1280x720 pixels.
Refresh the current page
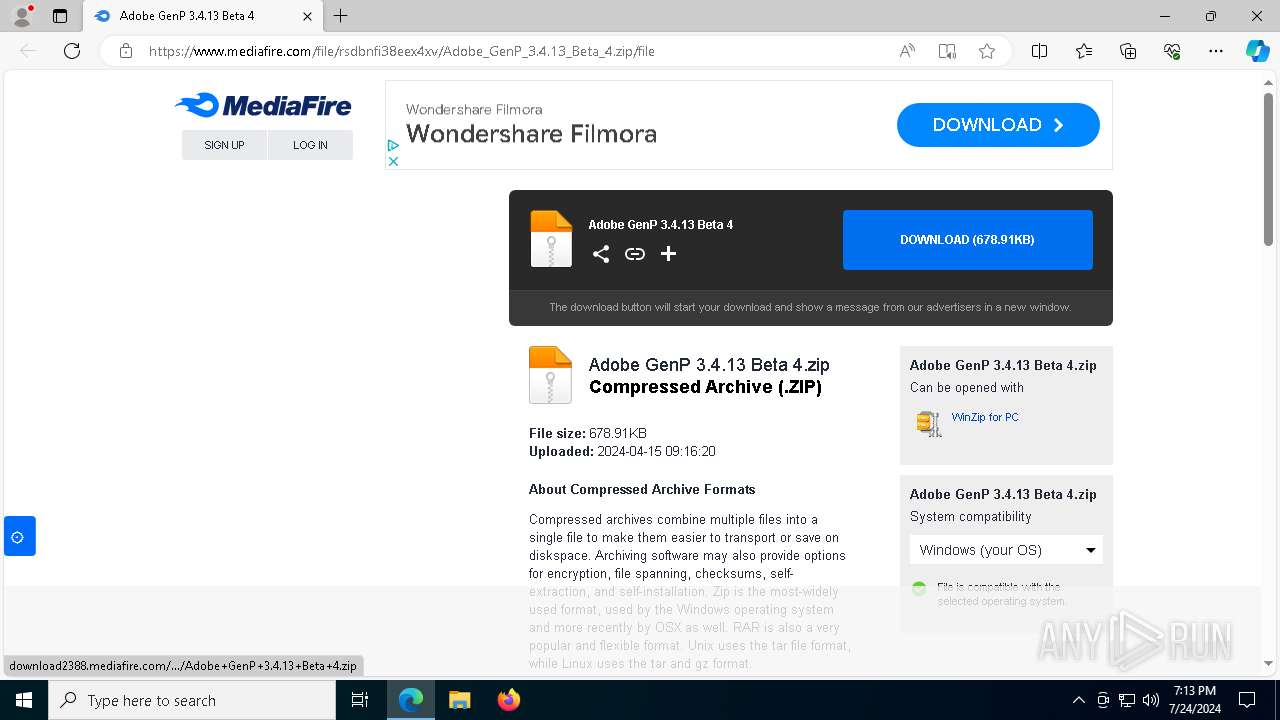[72, 51]
